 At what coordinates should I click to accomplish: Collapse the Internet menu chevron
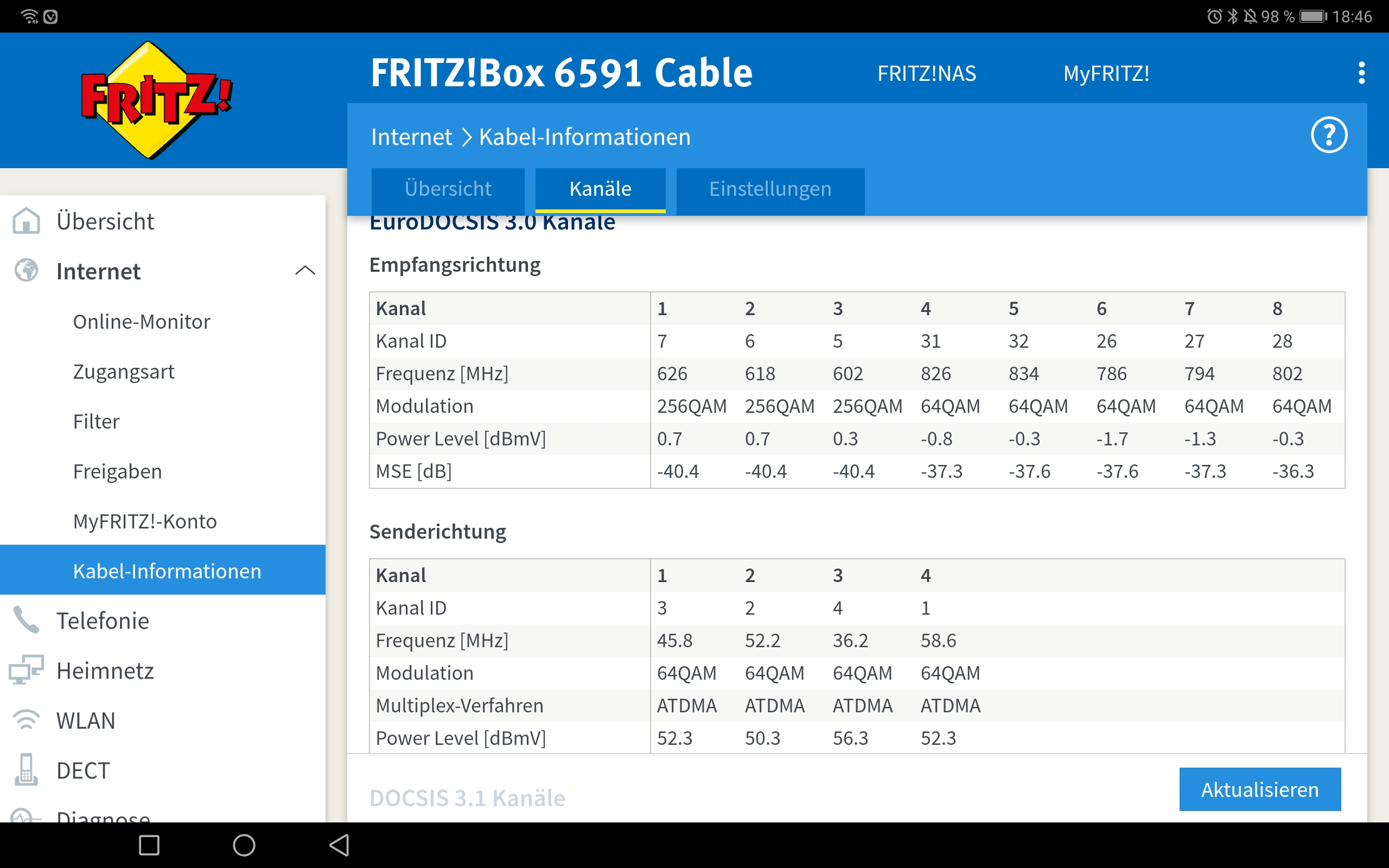(x=305, y=270)
